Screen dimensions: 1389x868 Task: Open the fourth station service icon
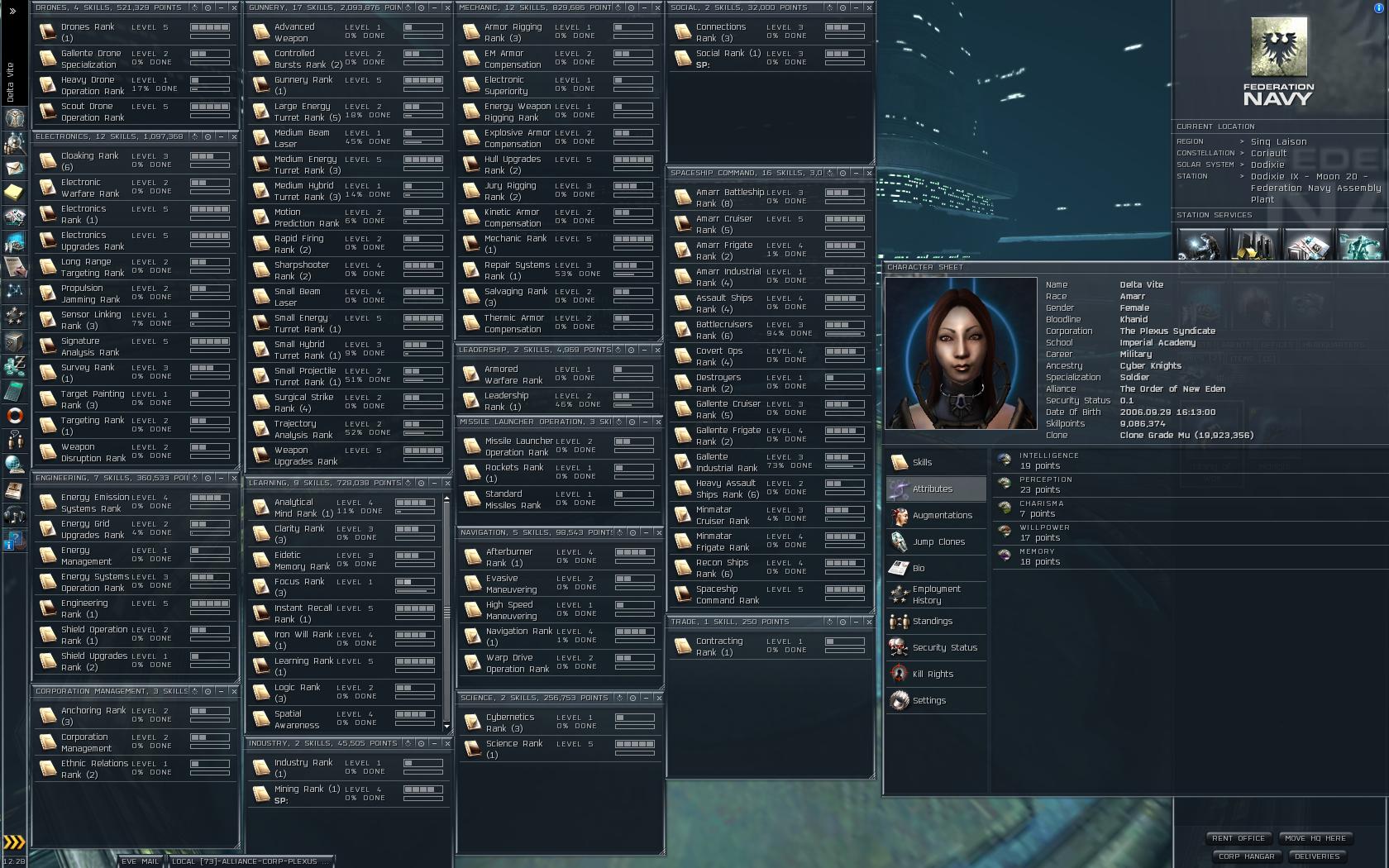pyautogui.click(x=1361, y=245)
